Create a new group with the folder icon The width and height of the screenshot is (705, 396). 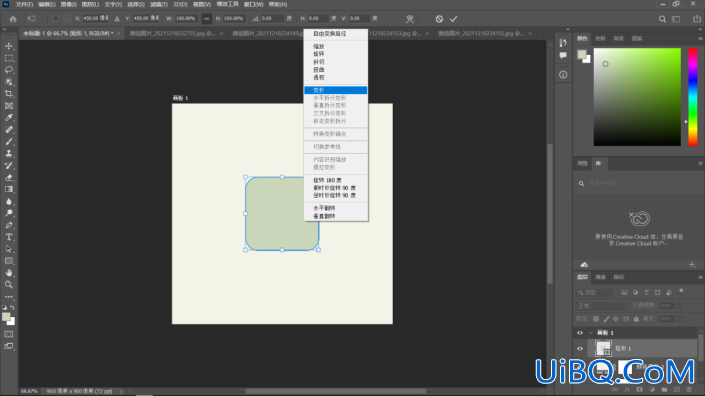coord(665,390)
